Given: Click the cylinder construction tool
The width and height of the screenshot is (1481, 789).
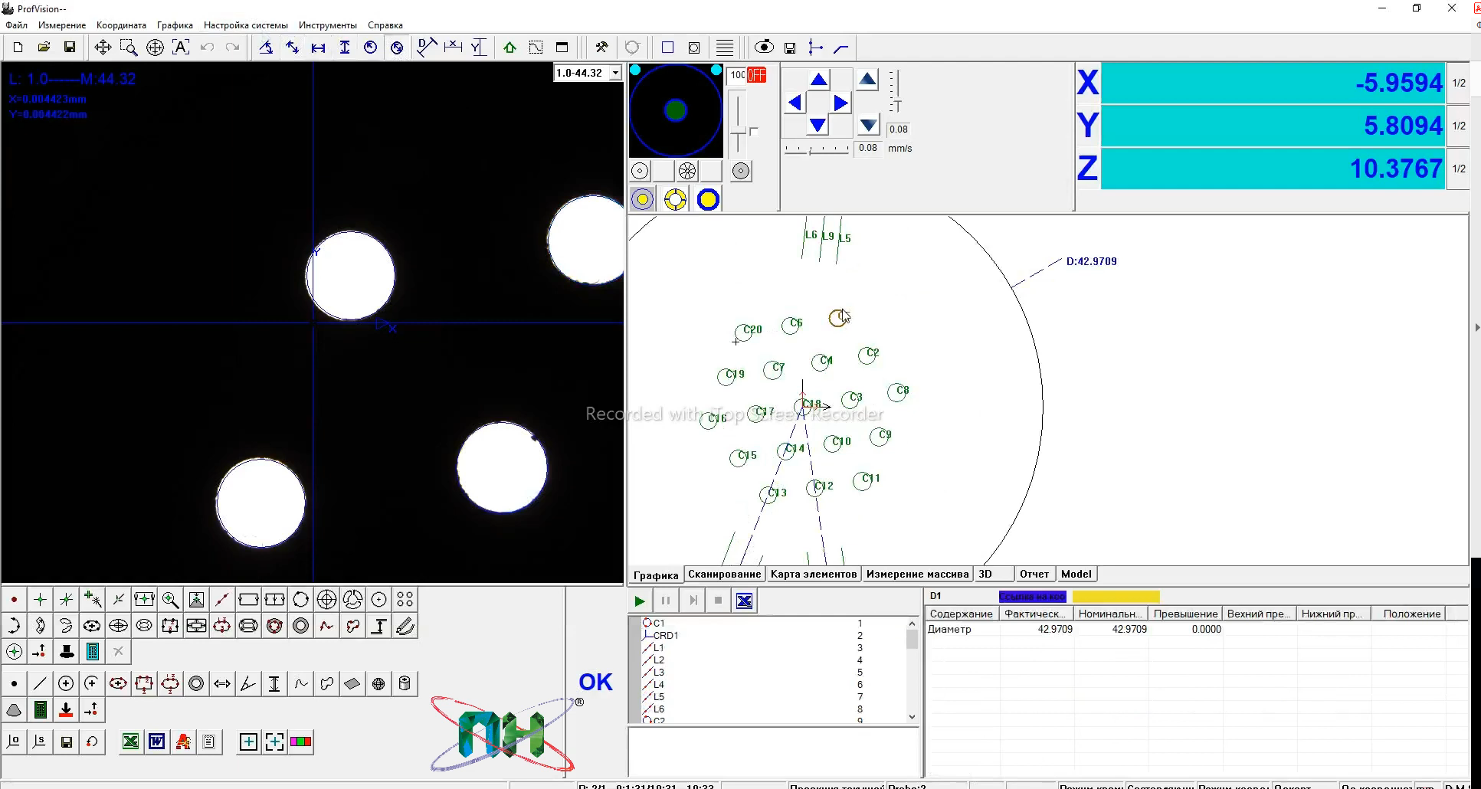Looking at the screenshot, I should click(x=404, y=684).
